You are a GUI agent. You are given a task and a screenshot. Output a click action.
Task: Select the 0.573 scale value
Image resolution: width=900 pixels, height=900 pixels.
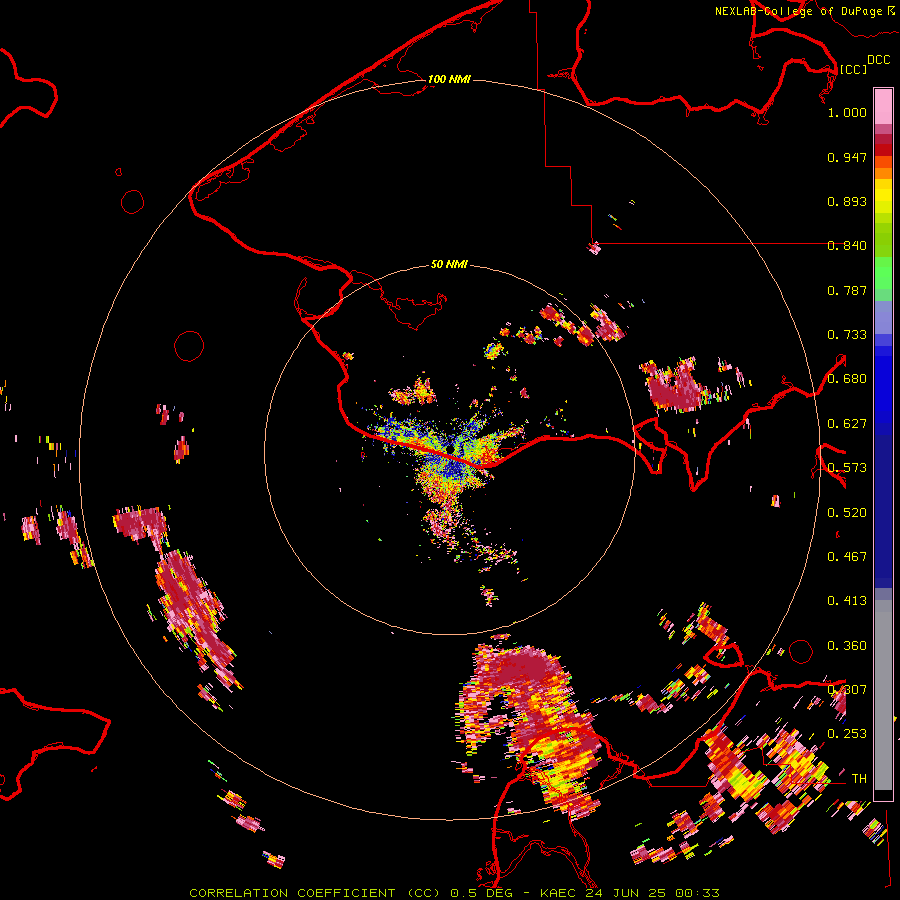847,468
